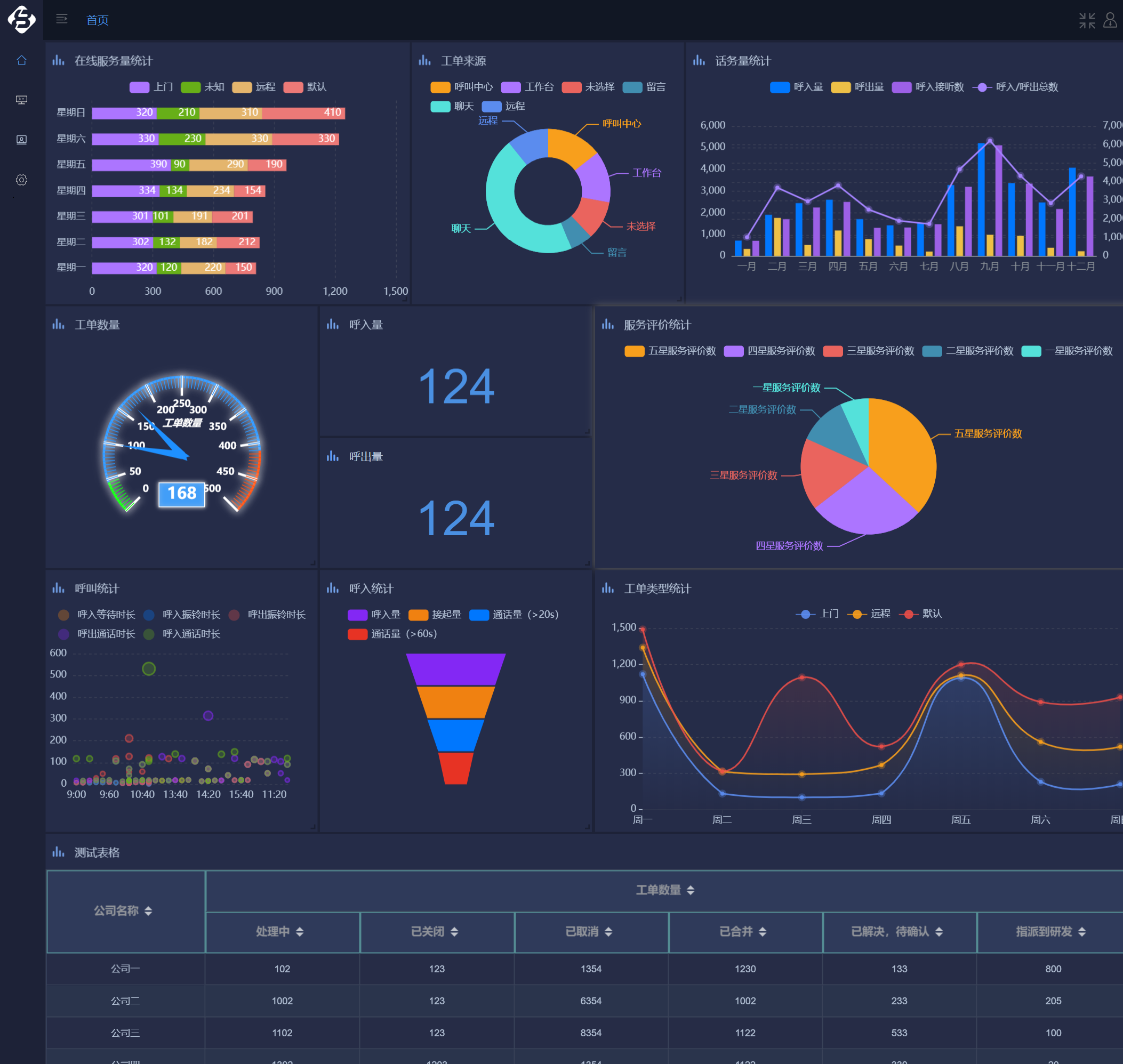This screenshot has height=1064, width=1123.
Task: Click chart icon beside 工单来源 title
Action: coord(424,60)
